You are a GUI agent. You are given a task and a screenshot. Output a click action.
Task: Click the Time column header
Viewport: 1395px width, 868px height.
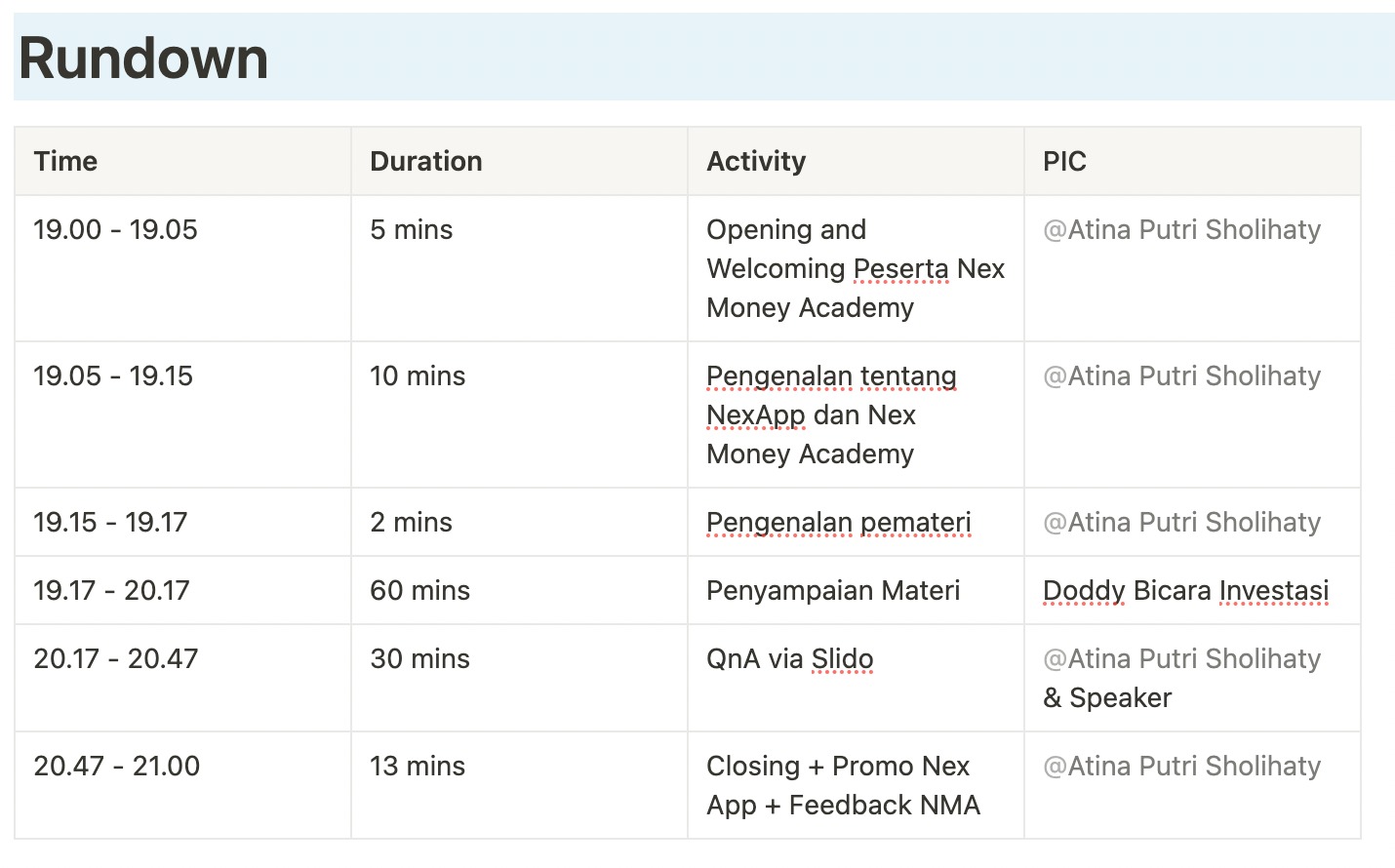pos(65,161)
